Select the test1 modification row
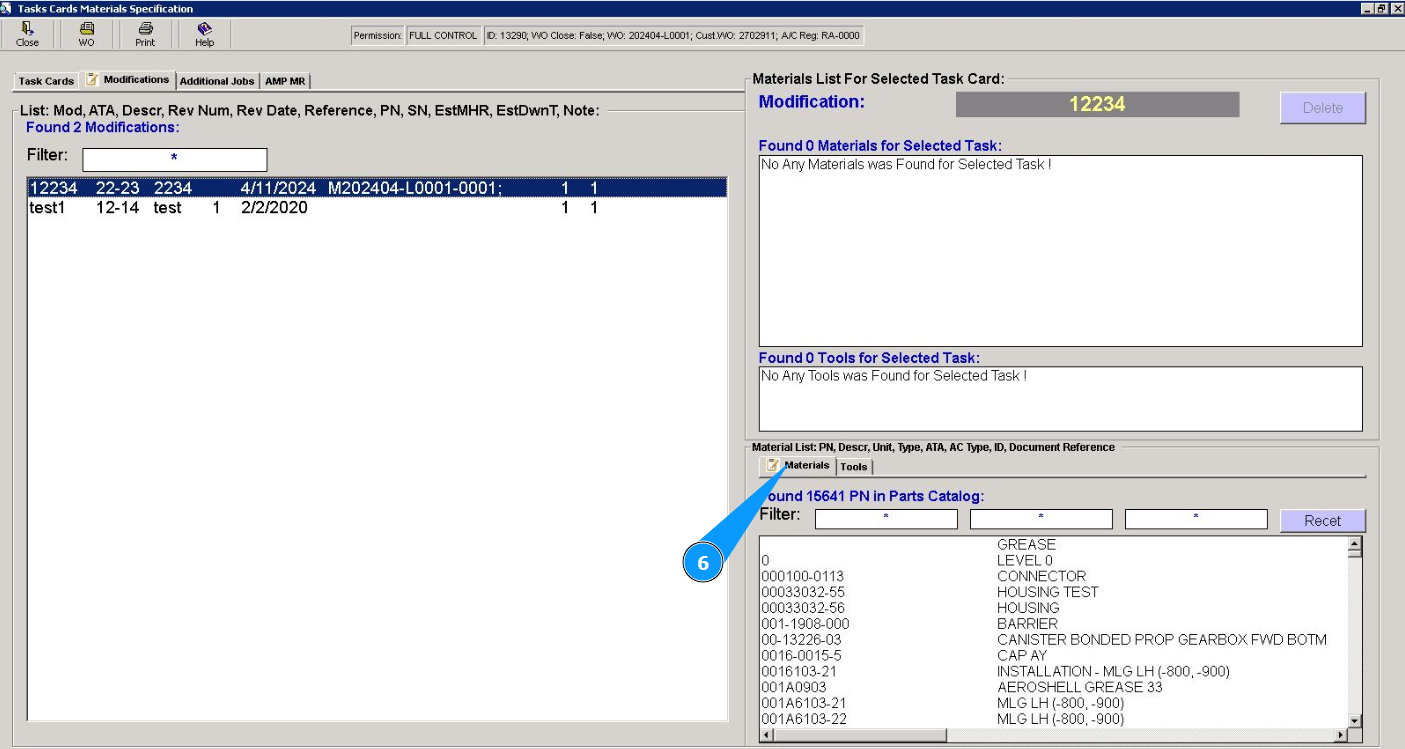This screenshot has height=749, width=1405. click(377, 208)
